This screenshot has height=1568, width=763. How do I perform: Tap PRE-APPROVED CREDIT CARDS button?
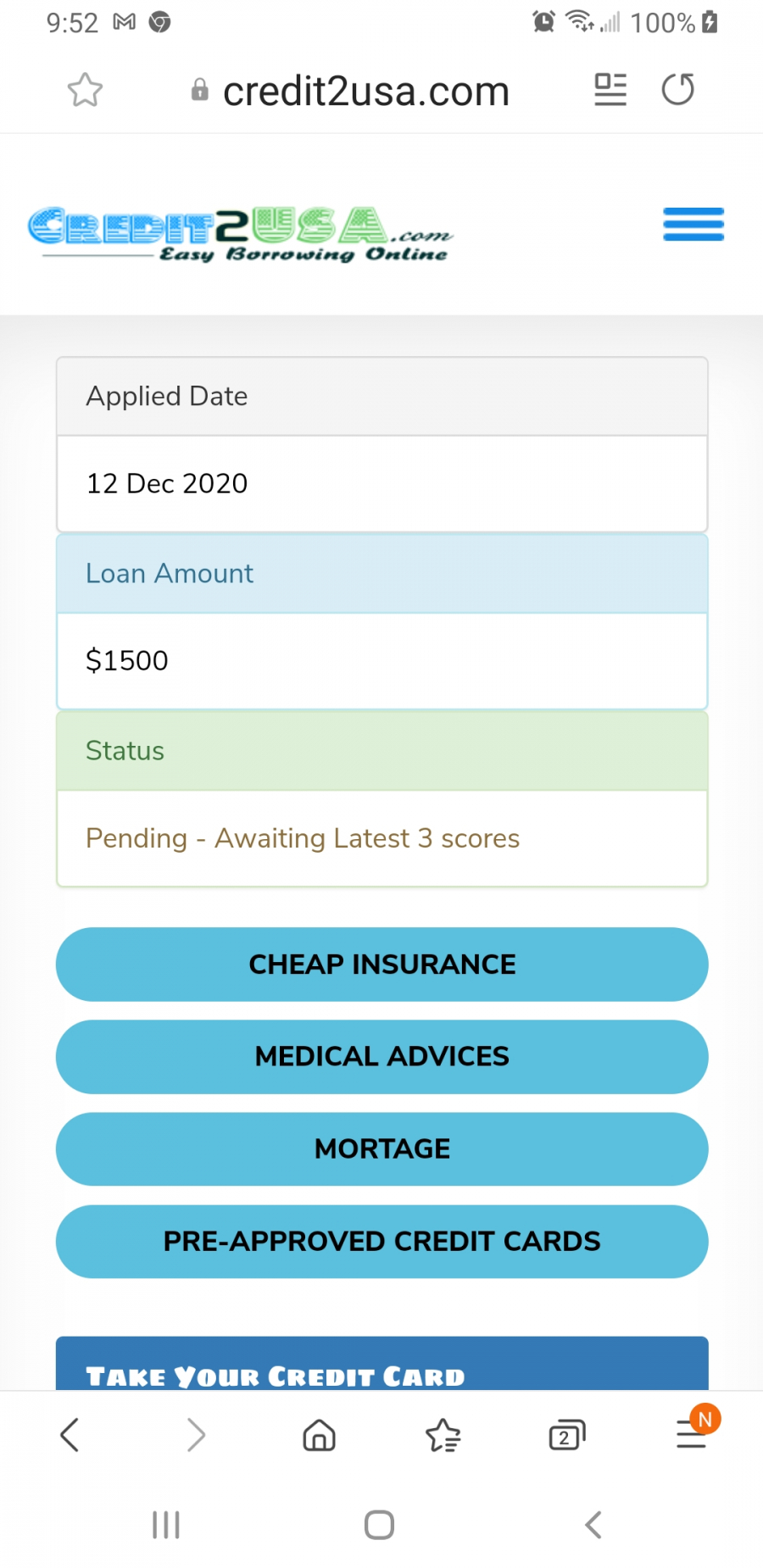[381, 1242]
